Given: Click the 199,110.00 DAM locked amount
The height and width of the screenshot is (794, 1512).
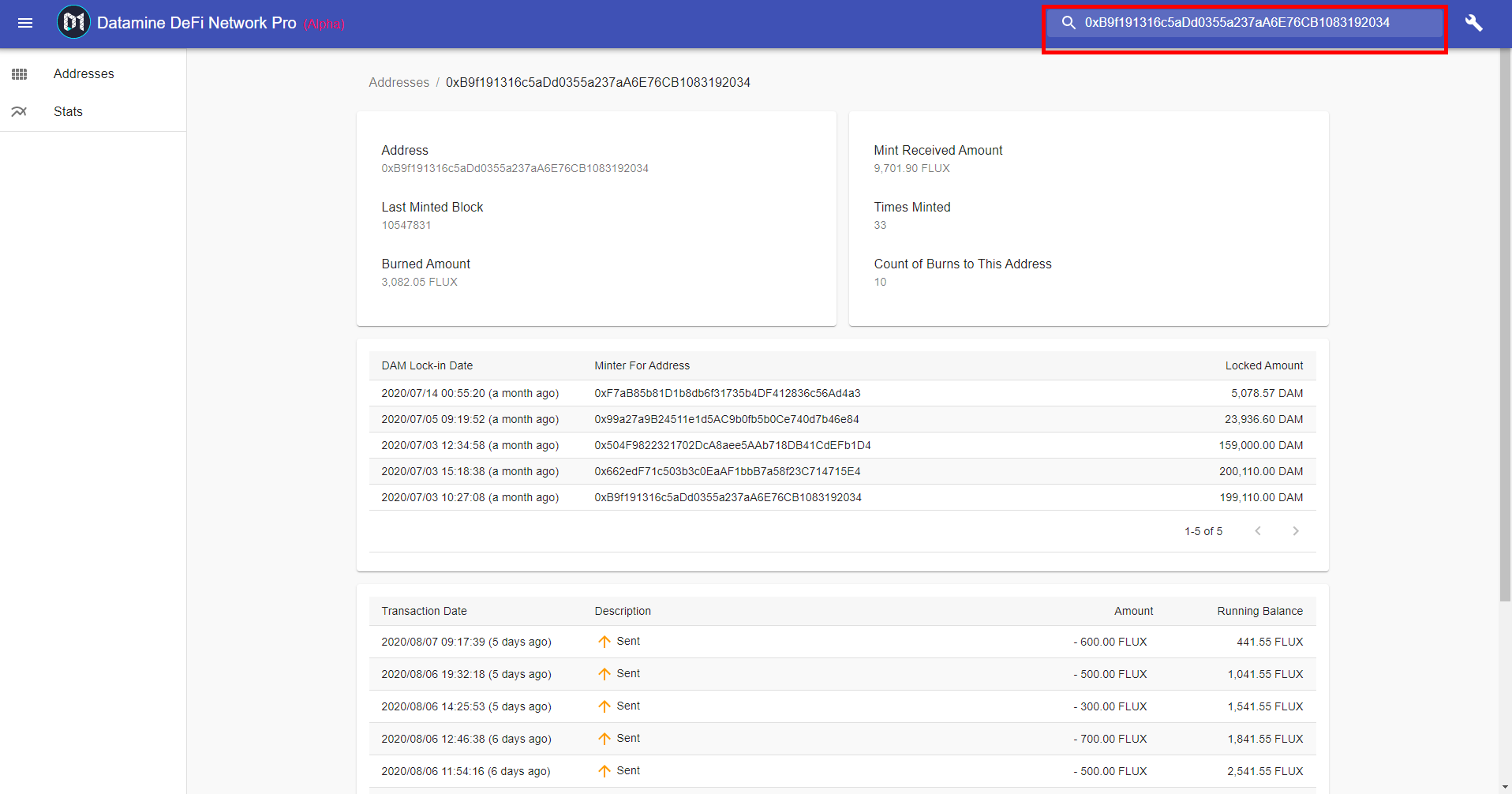Looking at the screenshot, I should coord(1261,497).
